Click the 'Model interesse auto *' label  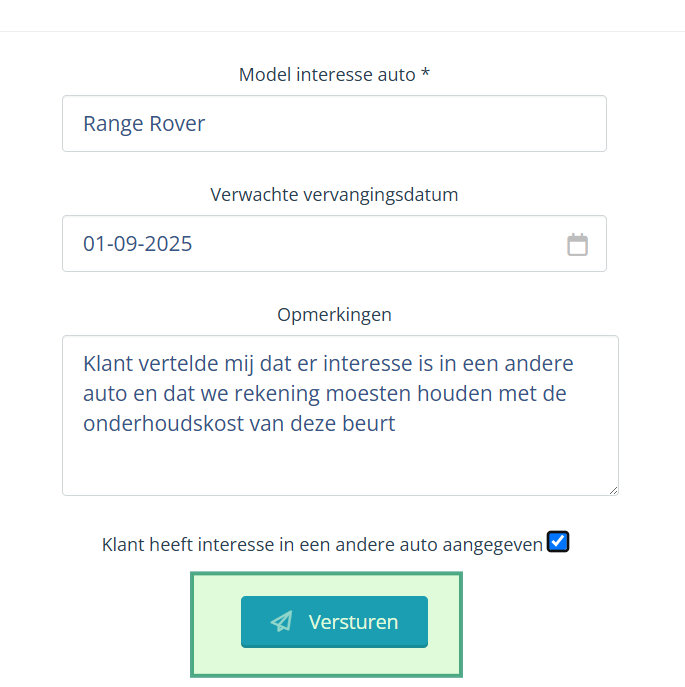334,74
